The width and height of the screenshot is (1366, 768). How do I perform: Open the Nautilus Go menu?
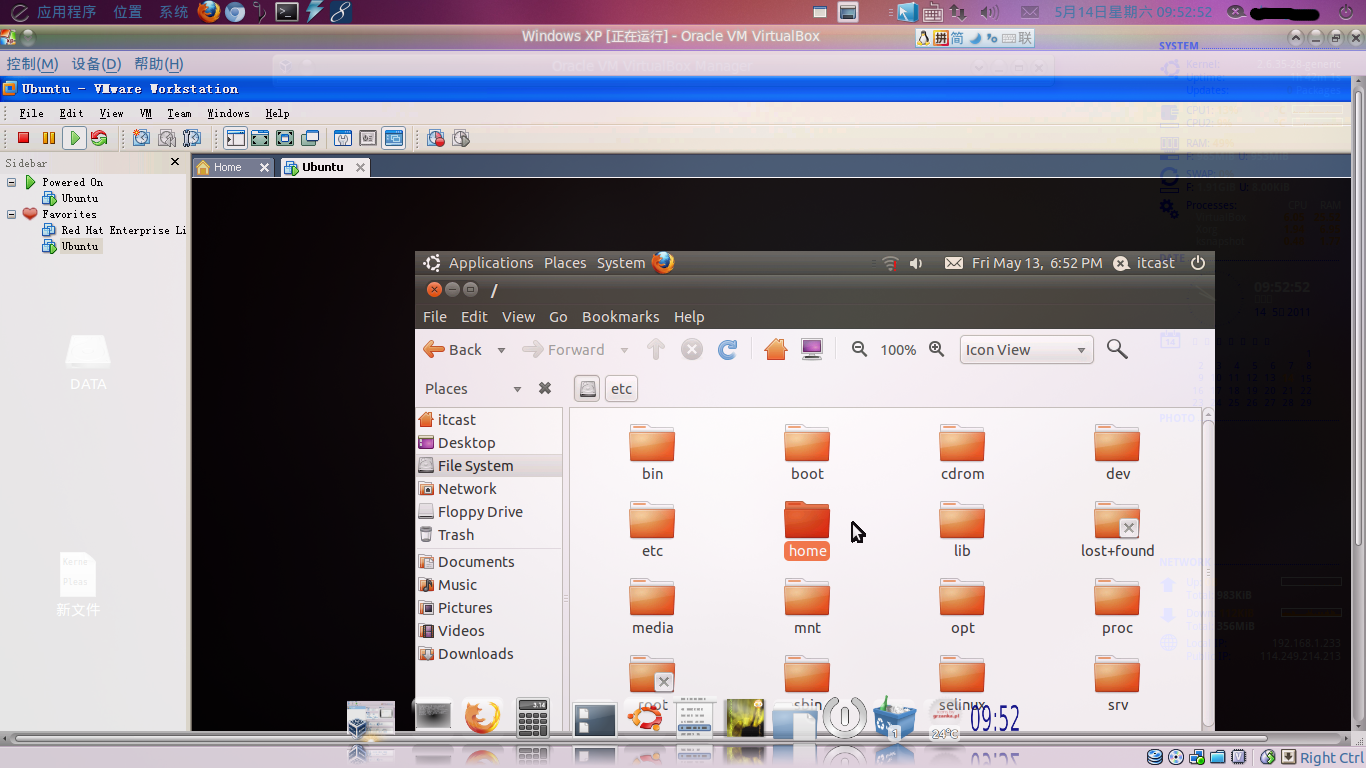coord(558,316)
